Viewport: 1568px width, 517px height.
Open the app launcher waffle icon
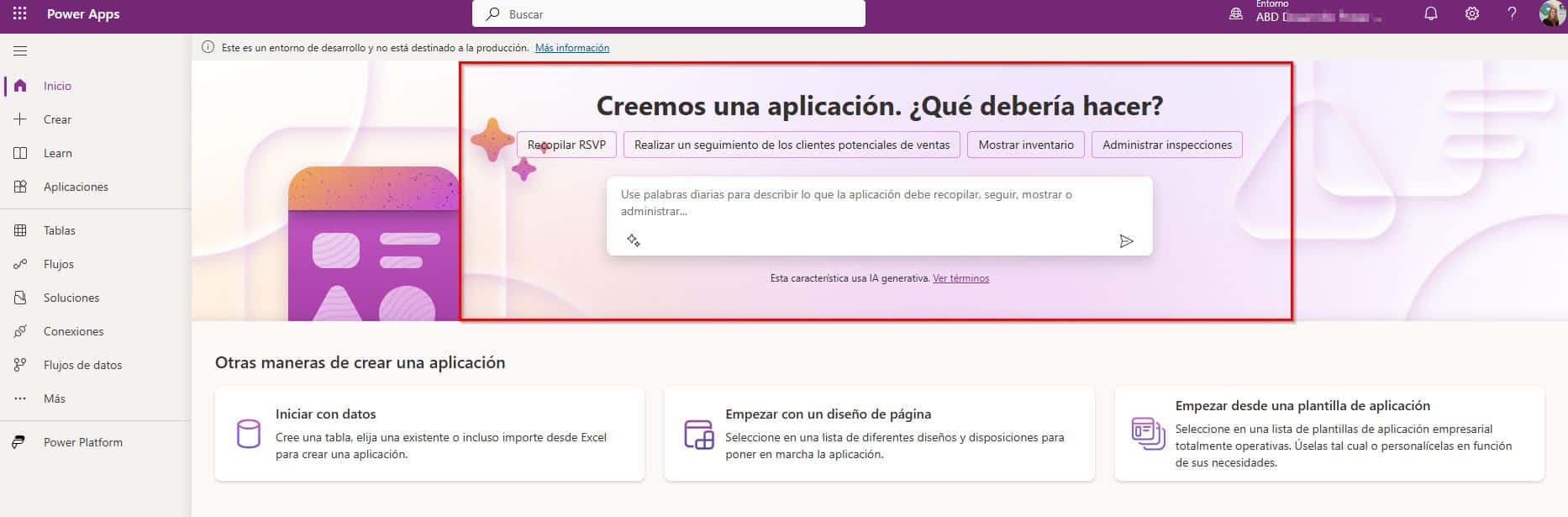click(19, 13)
